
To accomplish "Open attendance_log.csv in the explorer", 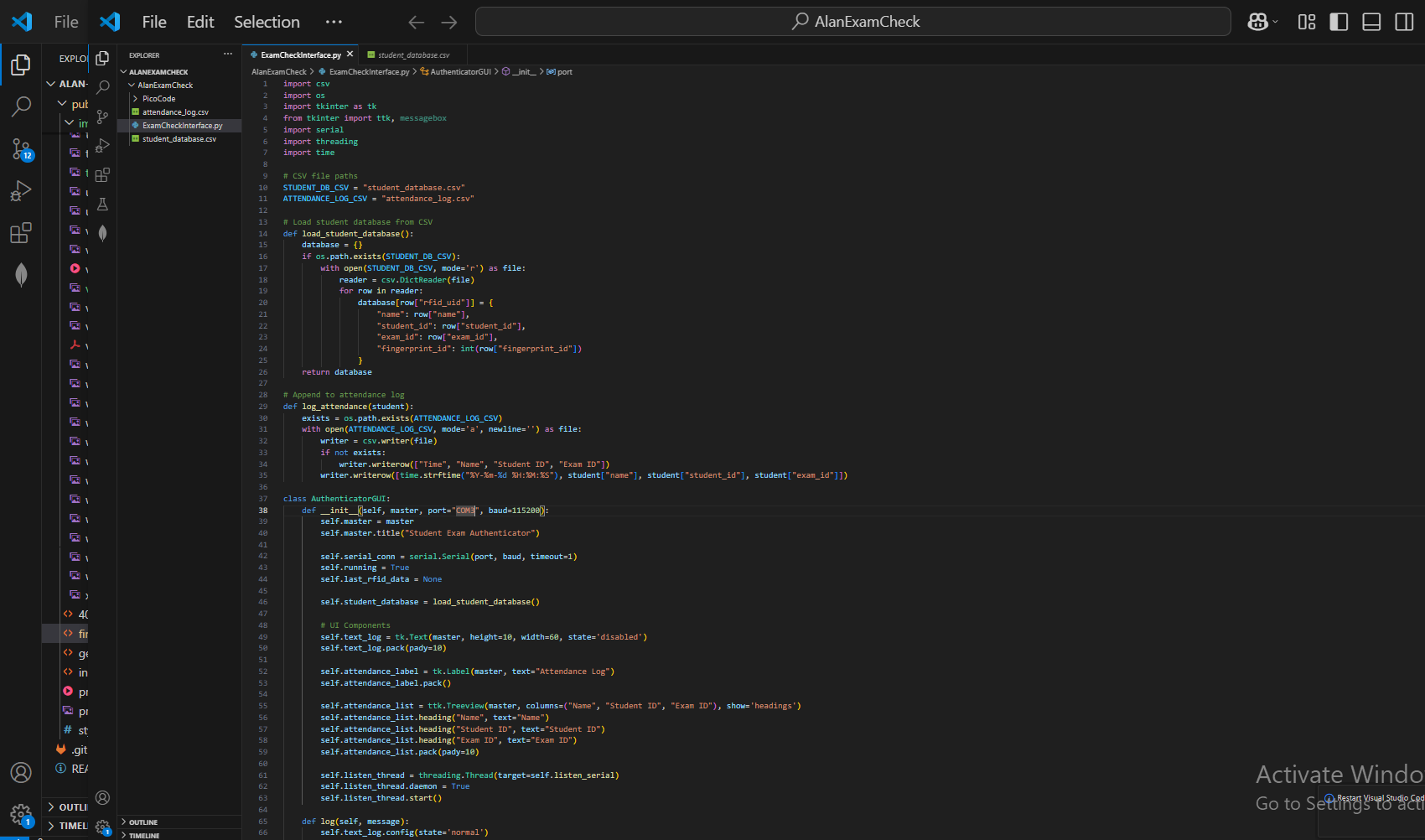I will pos(175,112).
